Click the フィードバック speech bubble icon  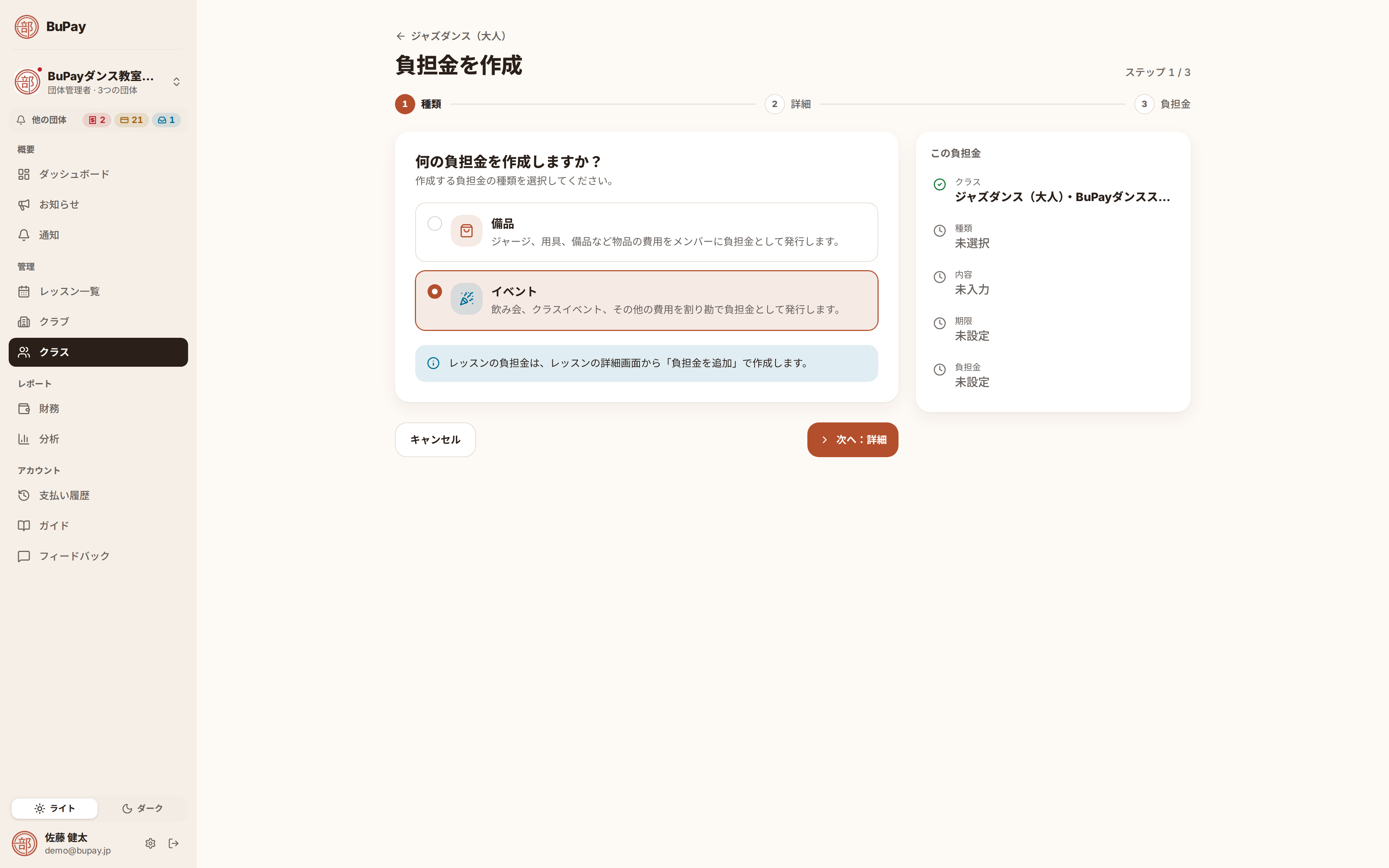[x=24, y=556]
